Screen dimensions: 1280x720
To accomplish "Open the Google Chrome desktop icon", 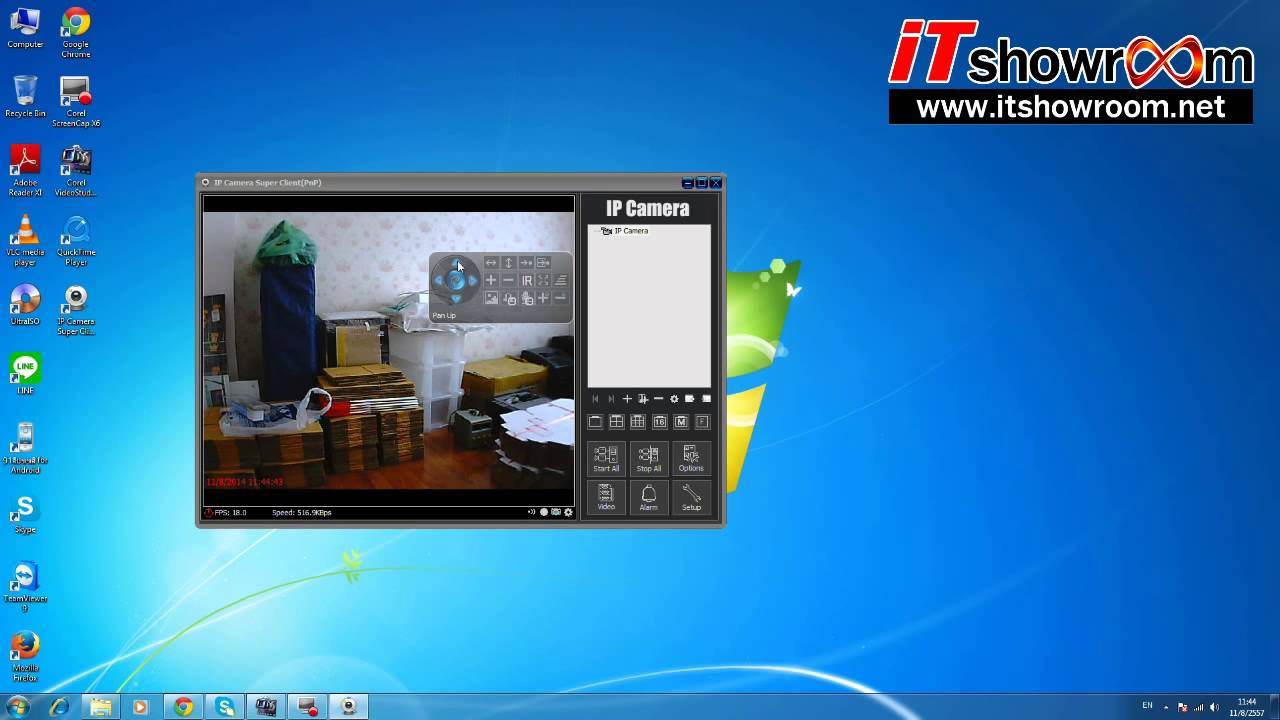I will tap(76, 33).
